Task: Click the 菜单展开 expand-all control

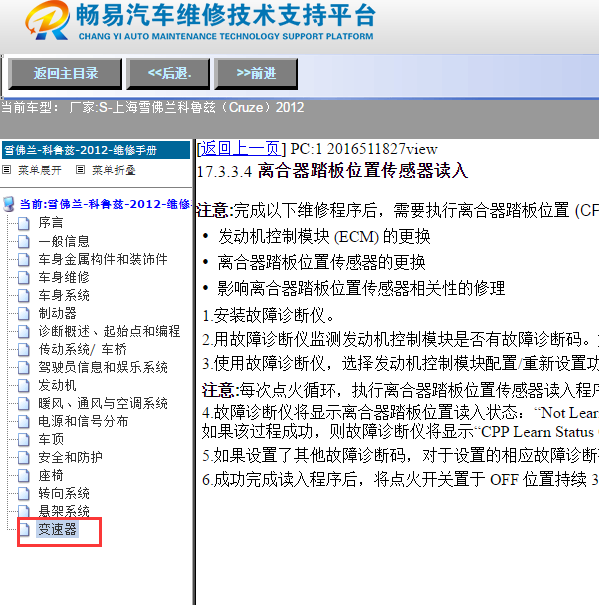Action: click(40, 170)
